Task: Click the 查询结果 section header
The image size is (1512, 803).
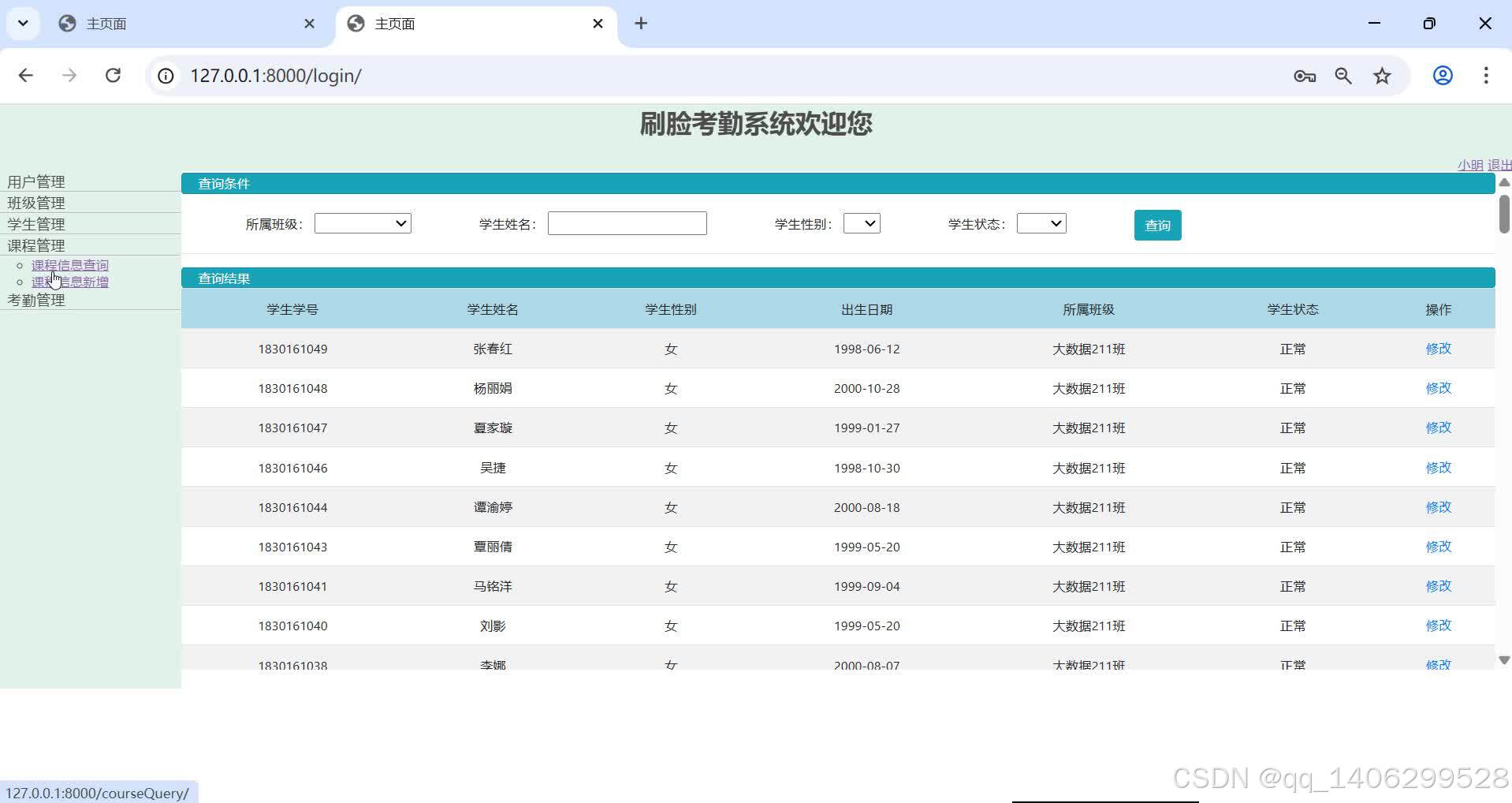Action: pos(838,278)
